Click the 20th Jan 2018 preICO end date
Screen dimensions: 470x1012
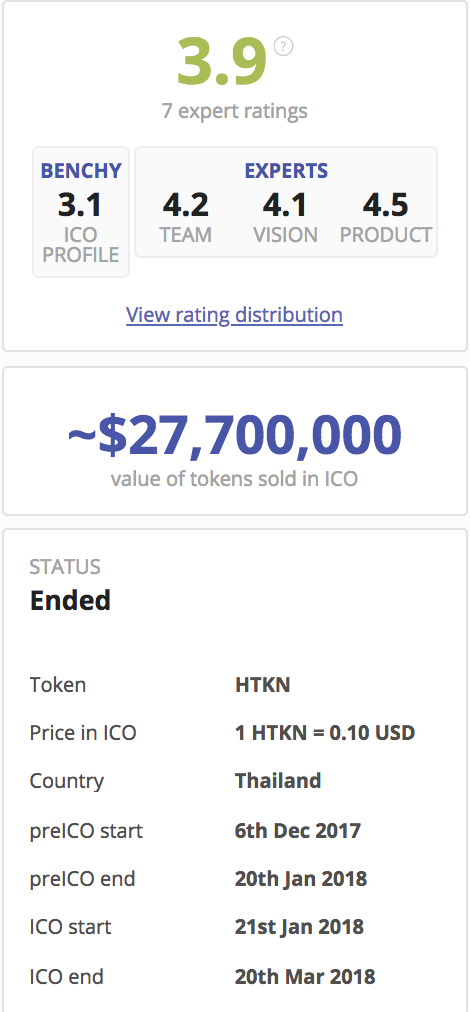click(x=301, y=878)
